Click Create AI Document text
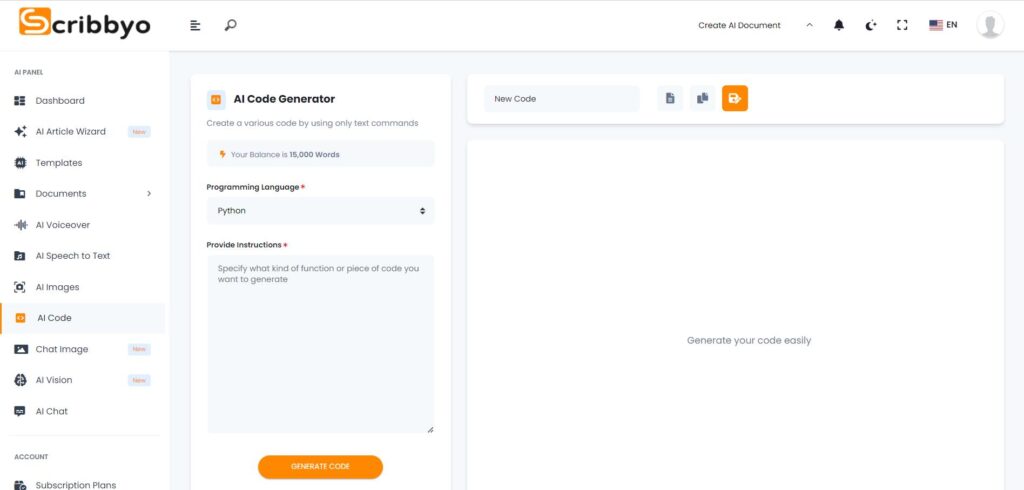 (739, 25)
